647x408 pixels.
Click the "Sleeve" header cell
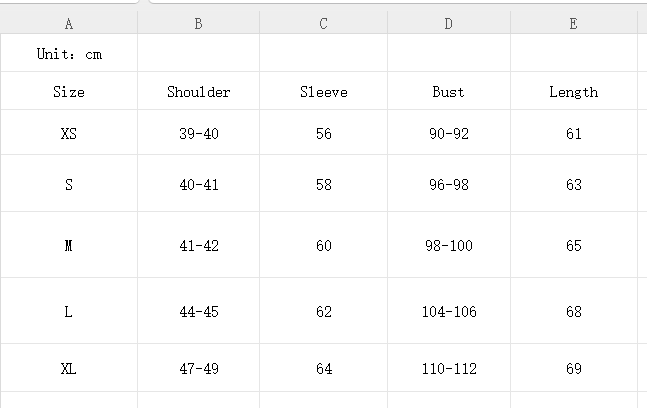pyautogui.click(x=323, y=92)
